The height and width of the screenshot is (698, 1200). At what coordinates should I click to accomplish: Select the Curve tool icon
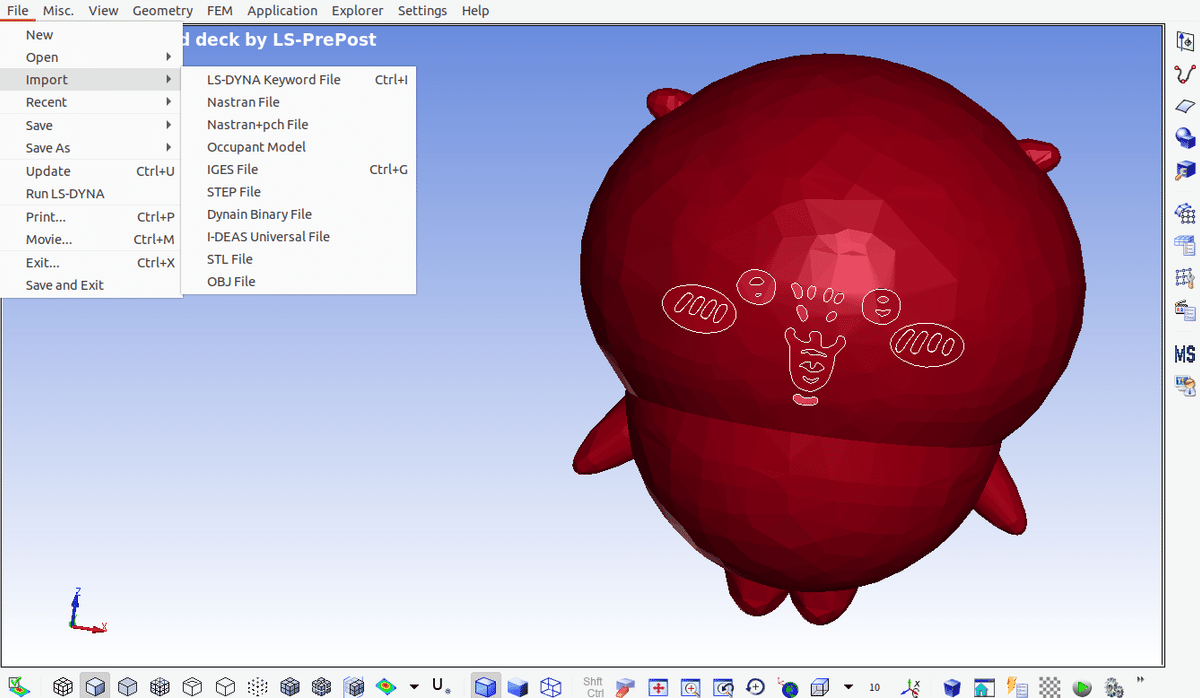coord(1185,75)
